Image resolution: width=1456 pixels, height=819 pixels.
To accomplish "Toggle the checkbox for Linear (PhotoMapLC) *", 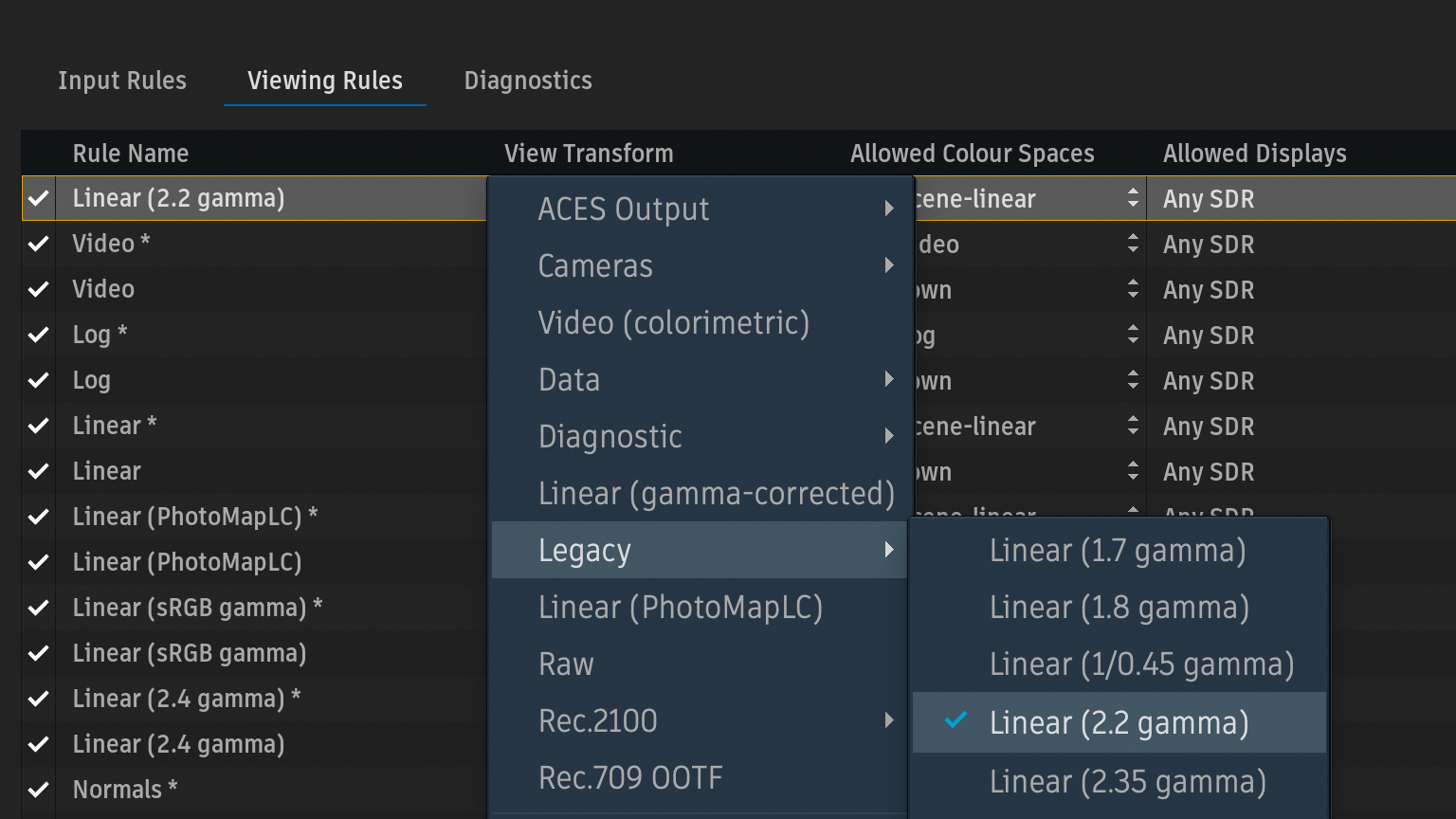I will (x=38, y=517).
